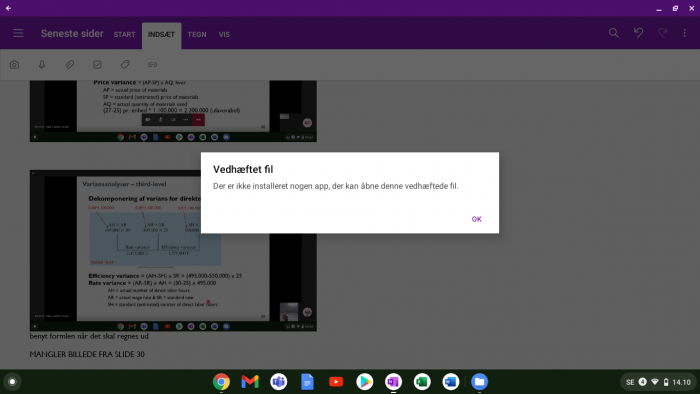Viewport: 700px width, 394px height.
Task: Open Google Play Store from the shelf
Action: [x=365, y=382]
